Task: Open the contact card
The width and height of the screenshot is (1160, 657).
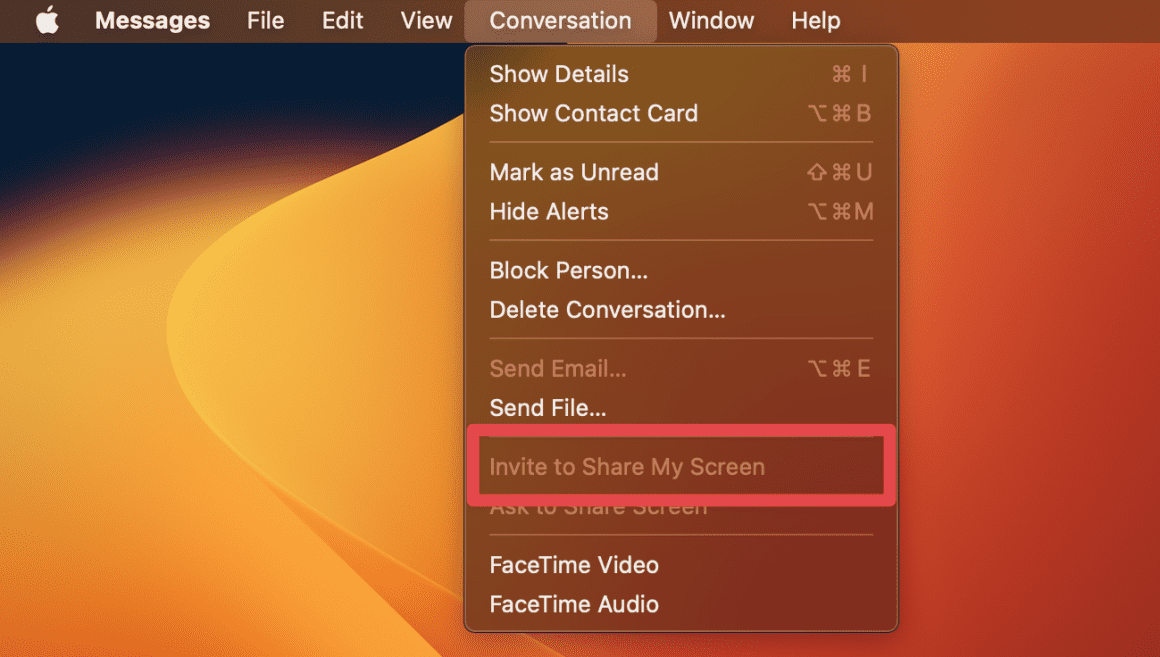Action: point(593,113)
